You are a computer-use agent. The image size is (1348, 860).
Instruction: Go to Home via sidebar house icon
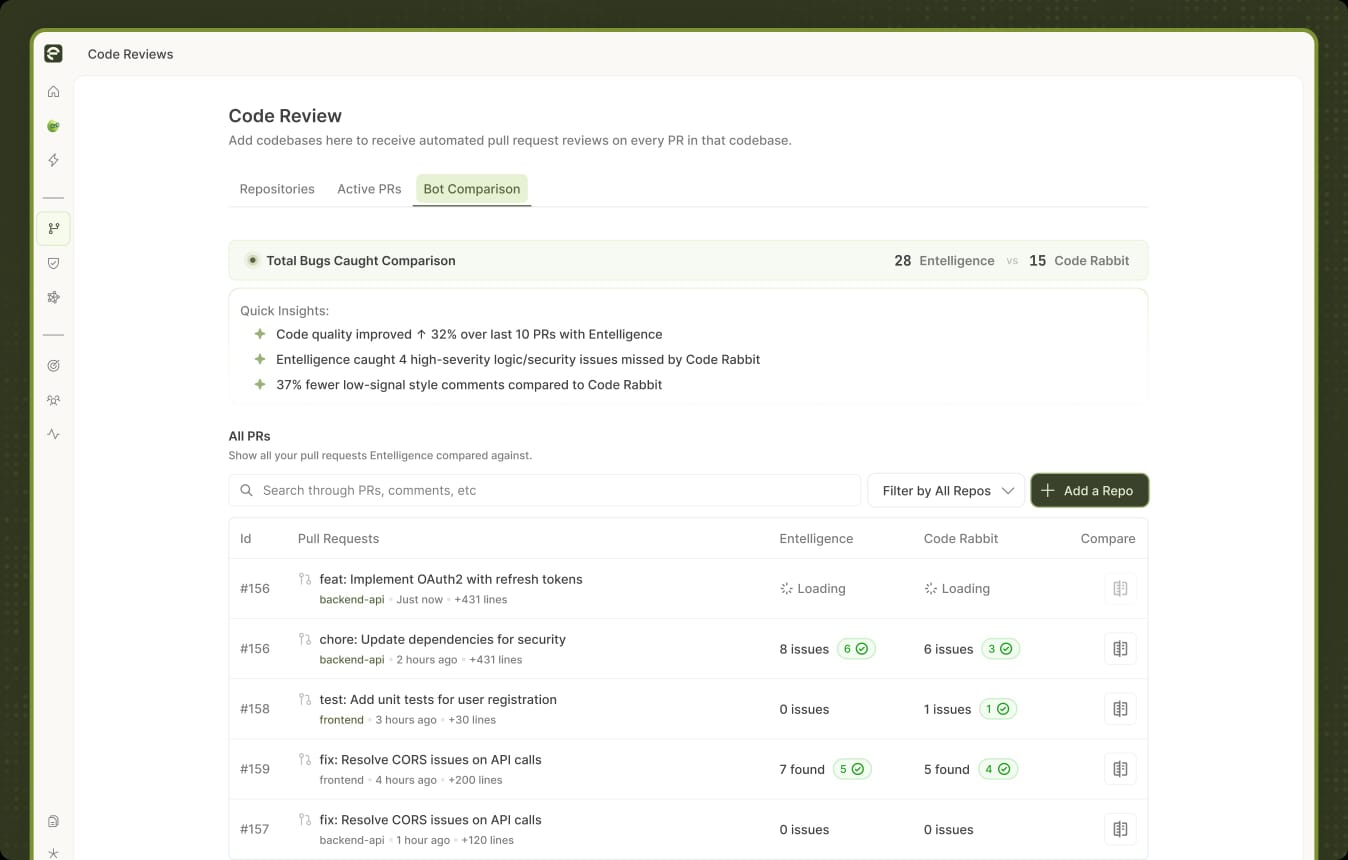point(54,92)
